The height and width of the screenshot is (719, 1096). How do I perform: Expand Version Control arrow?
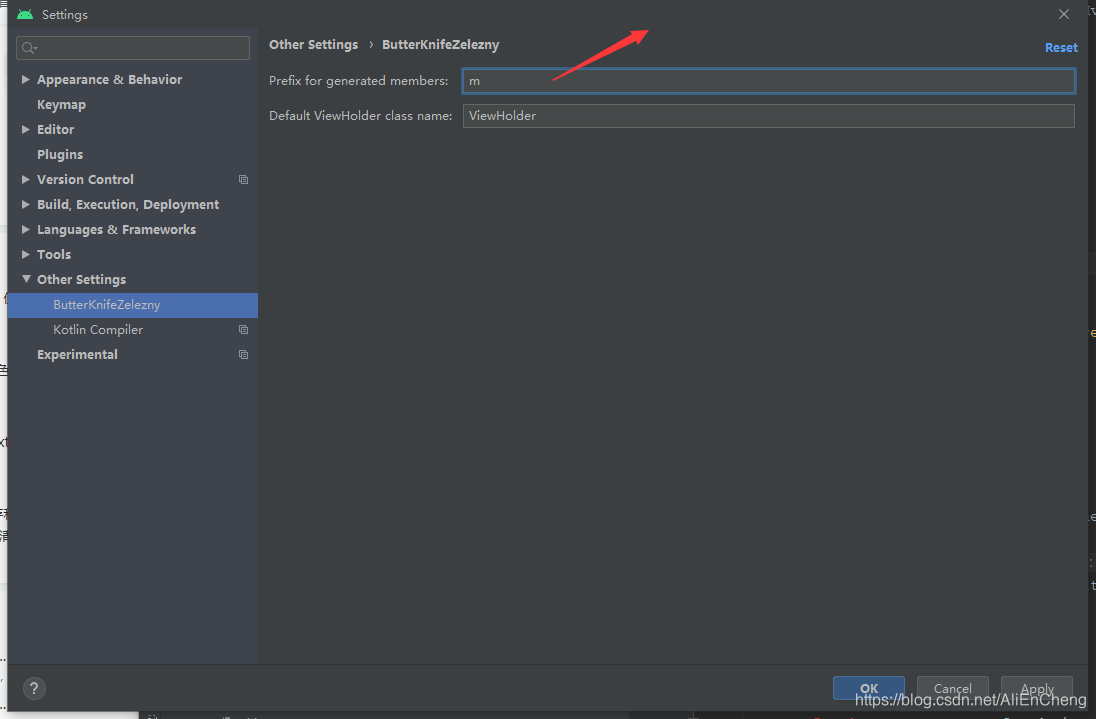click(25, 180)
